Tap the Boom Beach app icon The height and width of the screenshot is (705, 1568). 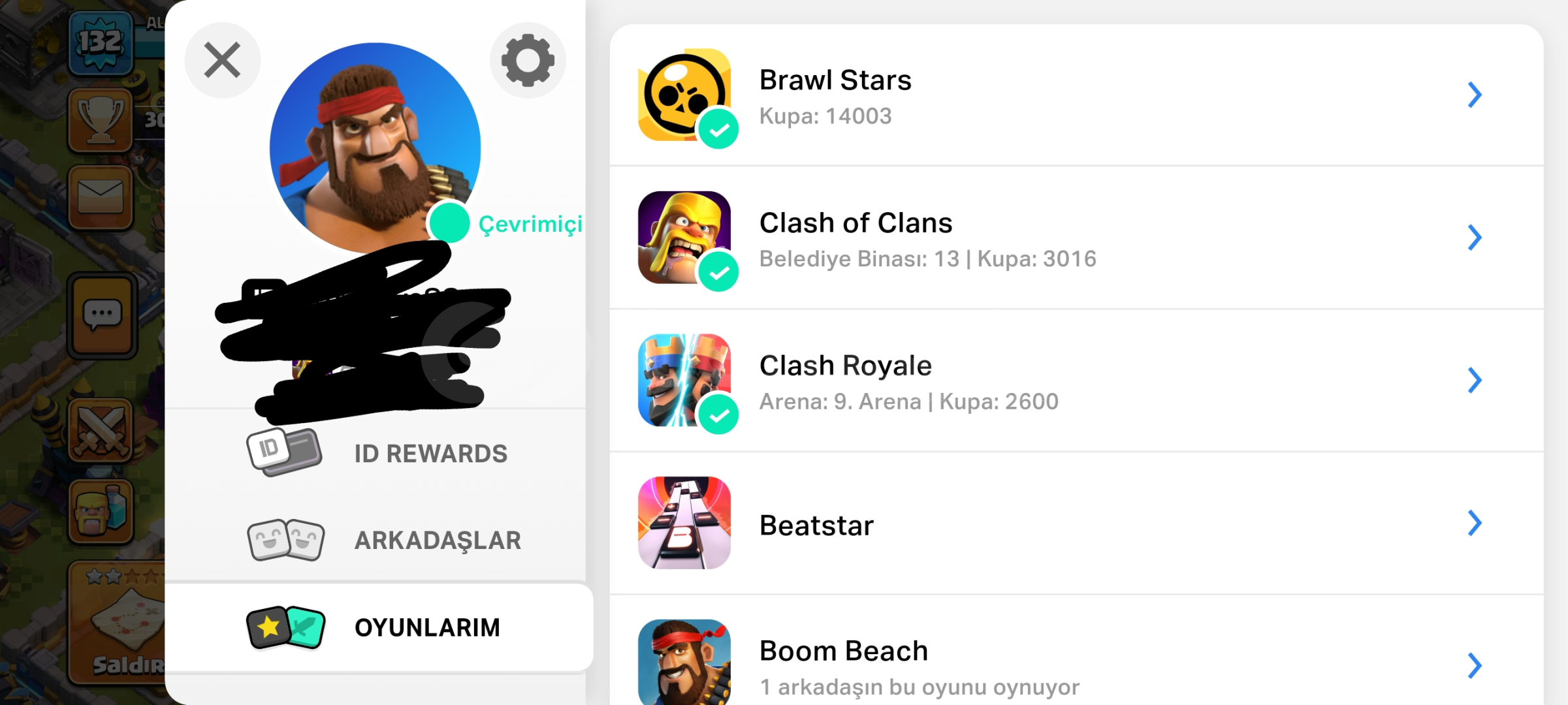point(684,662)
